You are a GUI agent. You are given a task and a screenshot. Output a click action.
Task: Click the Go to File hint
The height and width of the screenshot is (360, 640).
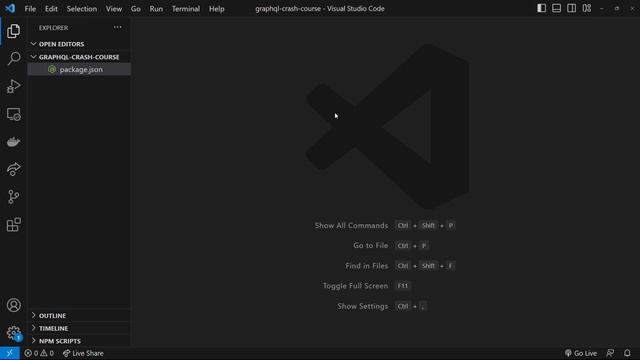(371, 245)
